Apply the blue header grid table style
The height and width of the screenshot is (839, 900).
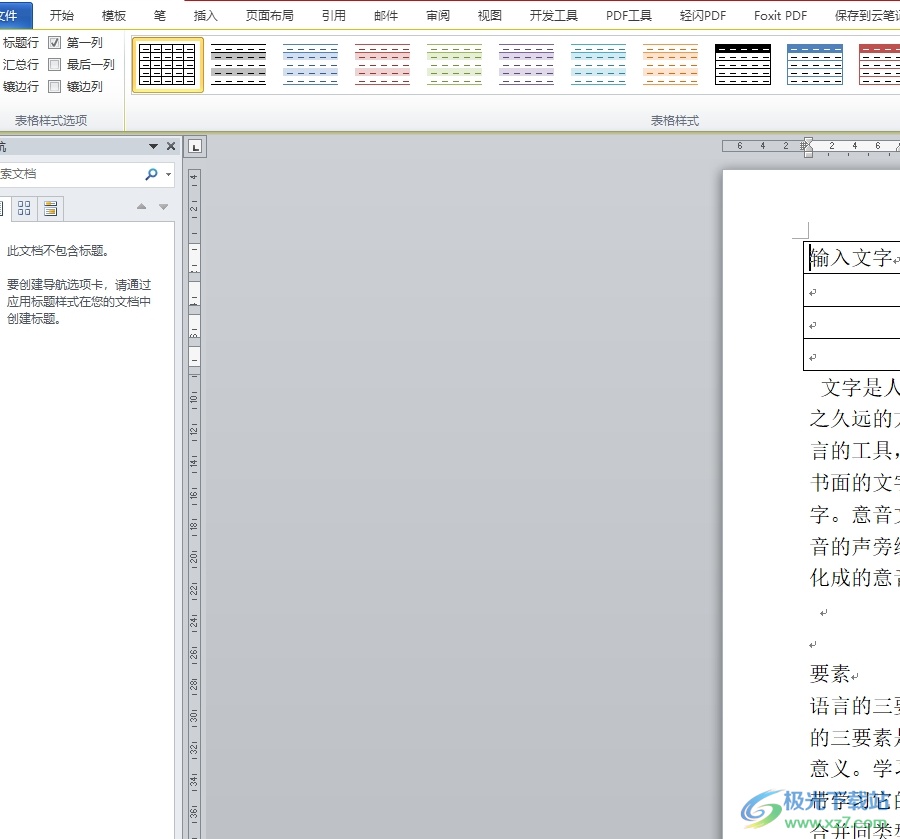tap(814, 65)
